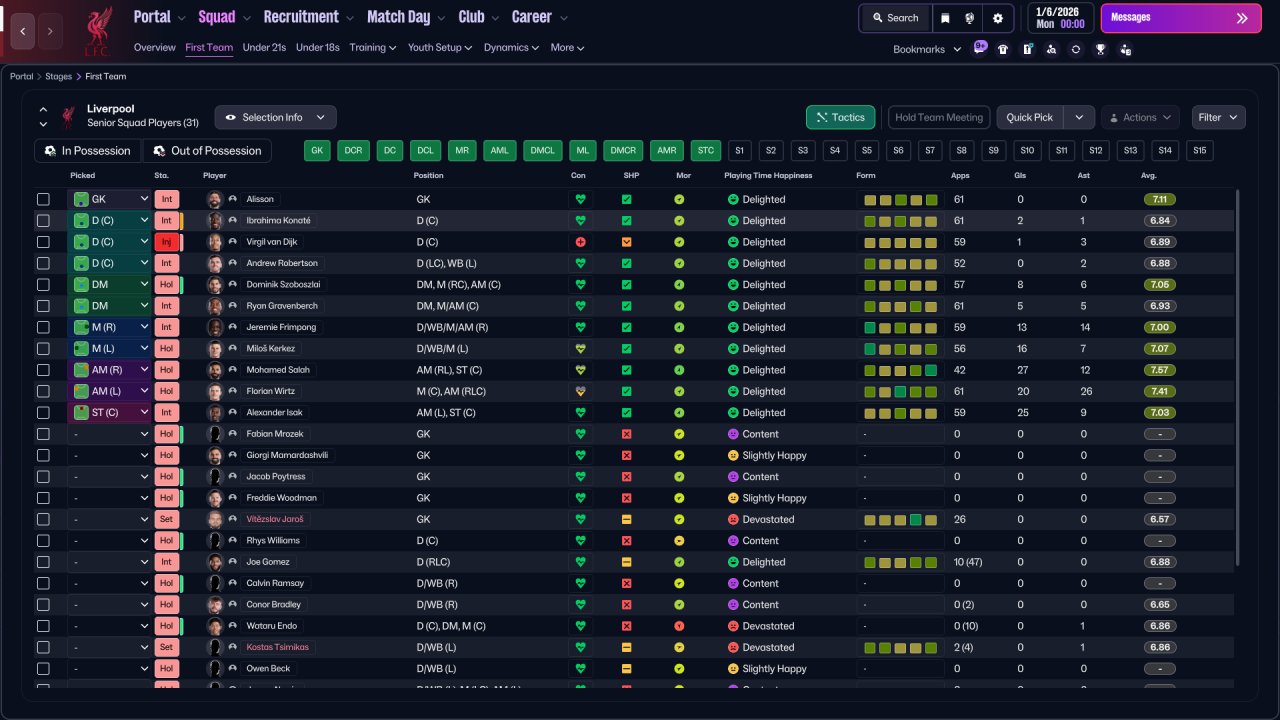Click Alisson's Delighted happiness face icon

click(733, 199)
